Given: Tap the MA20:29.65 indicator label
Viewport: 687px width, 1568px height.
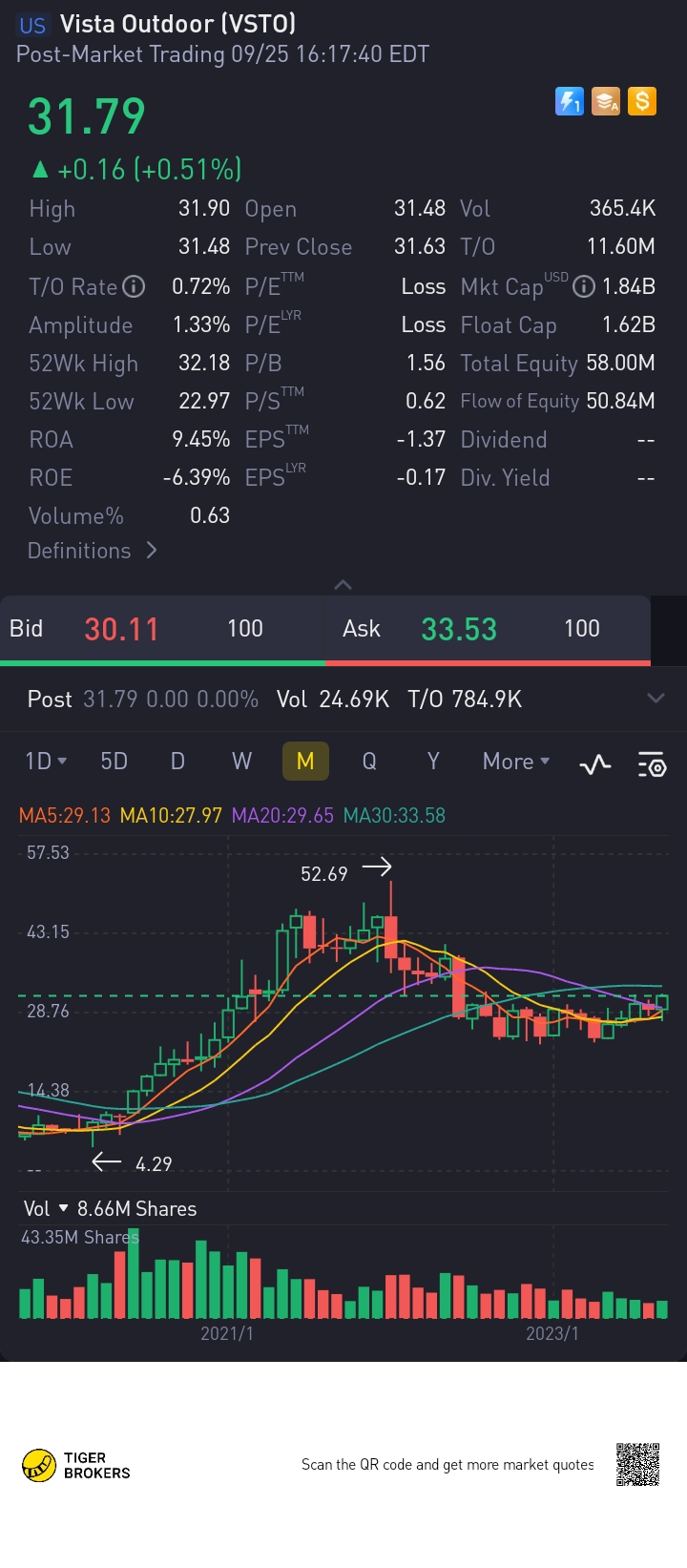Looking at the screenshot, I should click(x=282, y=816).
